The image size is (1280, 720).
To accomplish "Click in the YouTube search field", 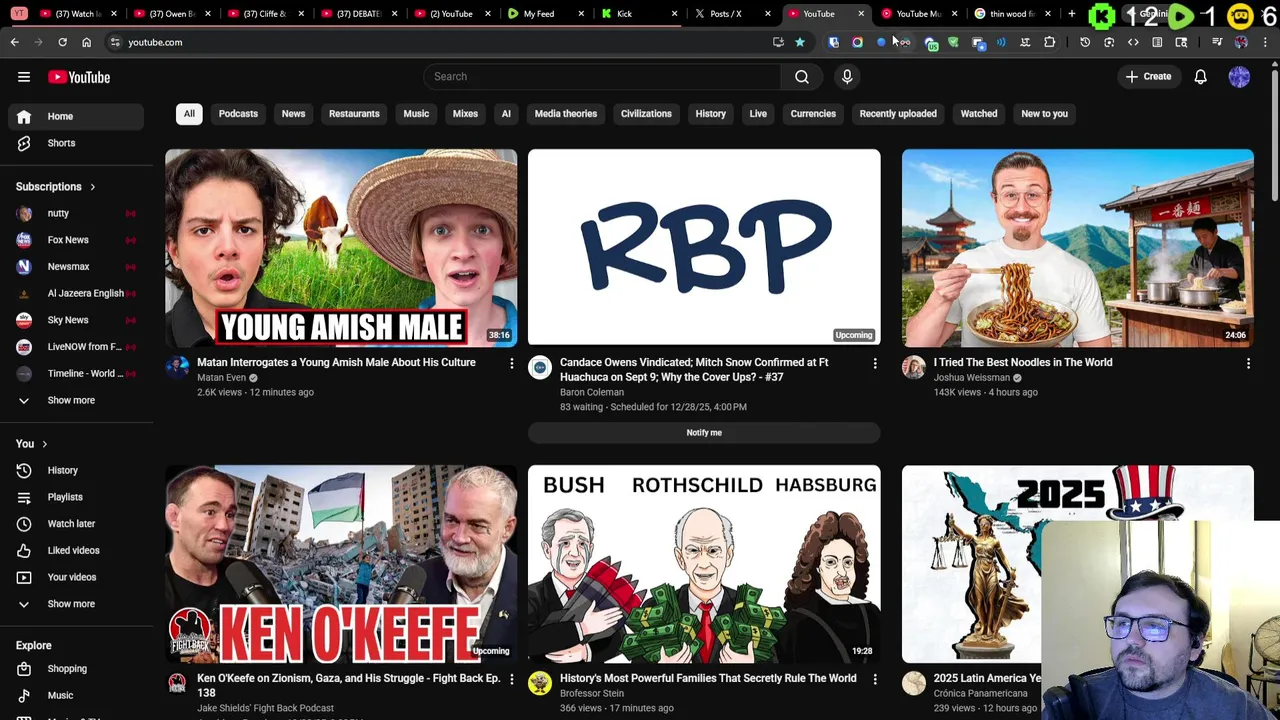I will pos(603,77).
